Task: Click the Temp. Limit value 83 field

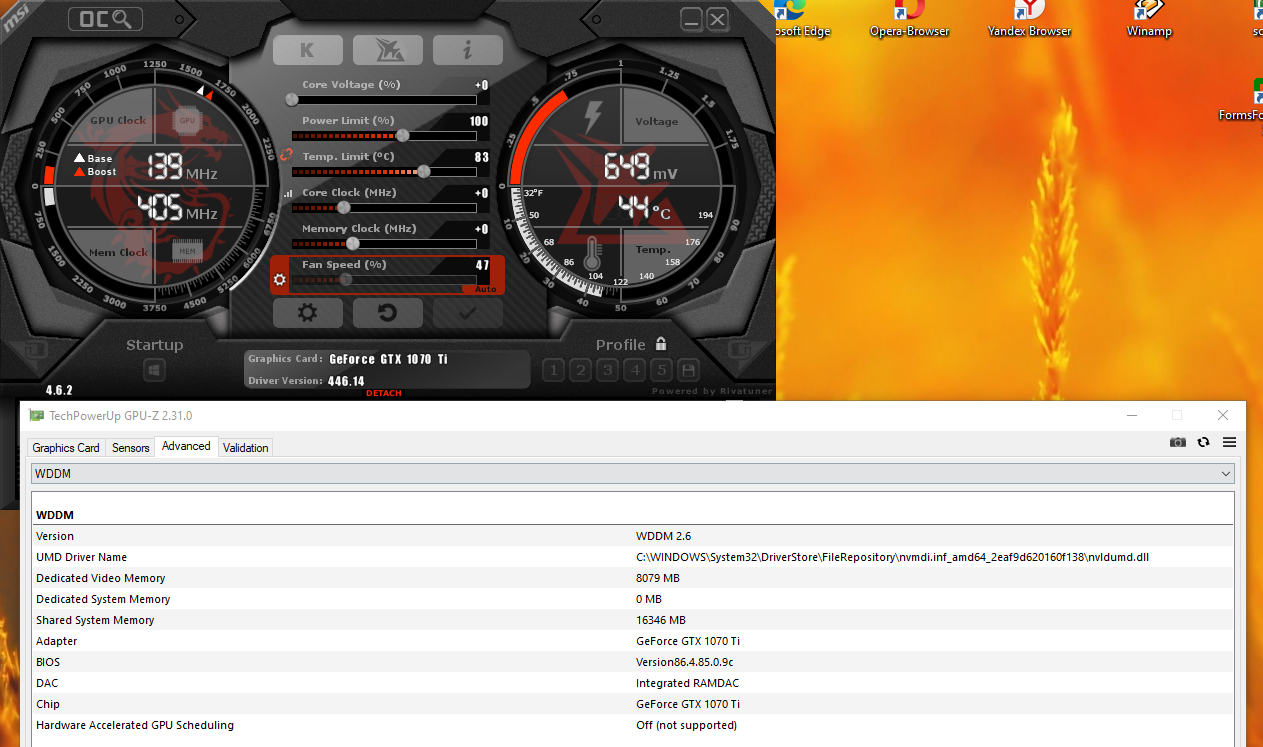Action: pyautogui.click(x=482, y=157)
